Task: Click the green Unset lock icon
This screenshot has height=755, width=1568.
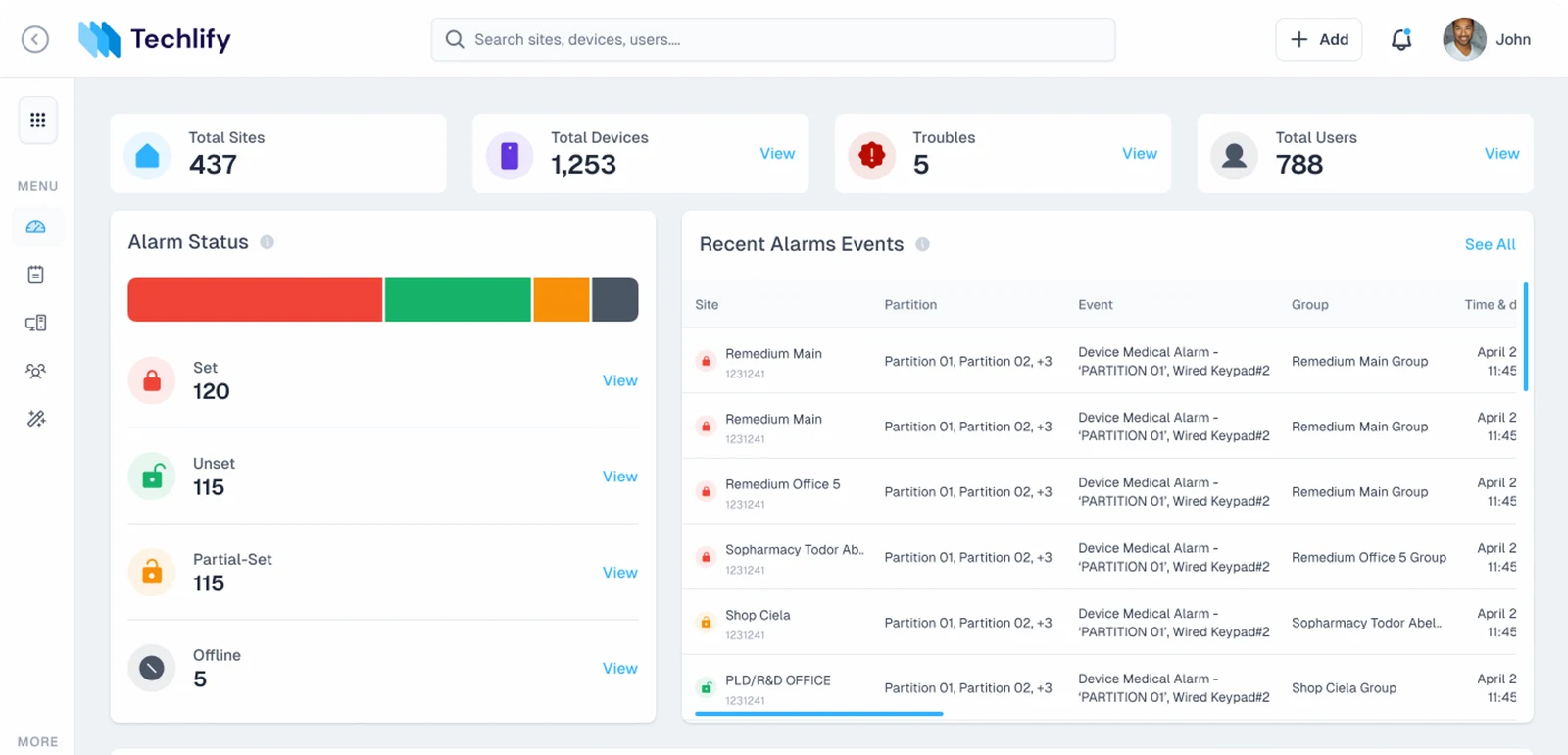Action: point(152,477)
